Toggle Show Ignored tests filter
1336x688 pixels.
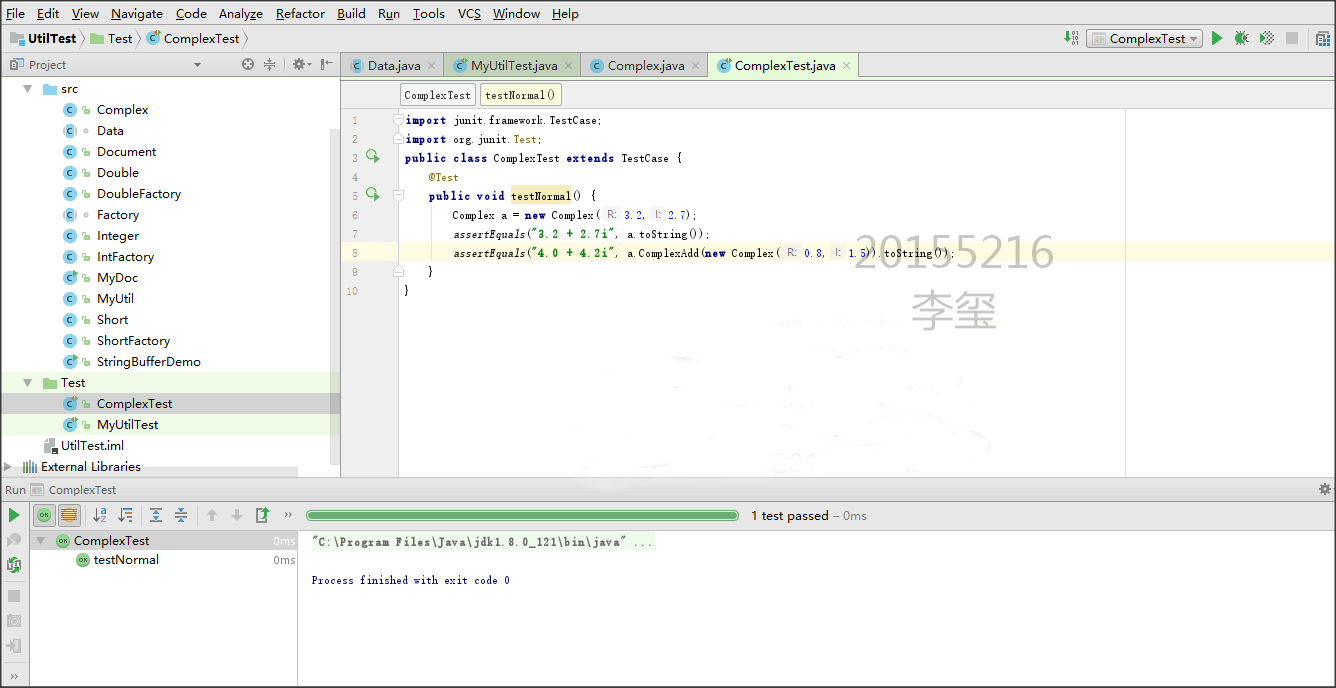pos(69,515)
